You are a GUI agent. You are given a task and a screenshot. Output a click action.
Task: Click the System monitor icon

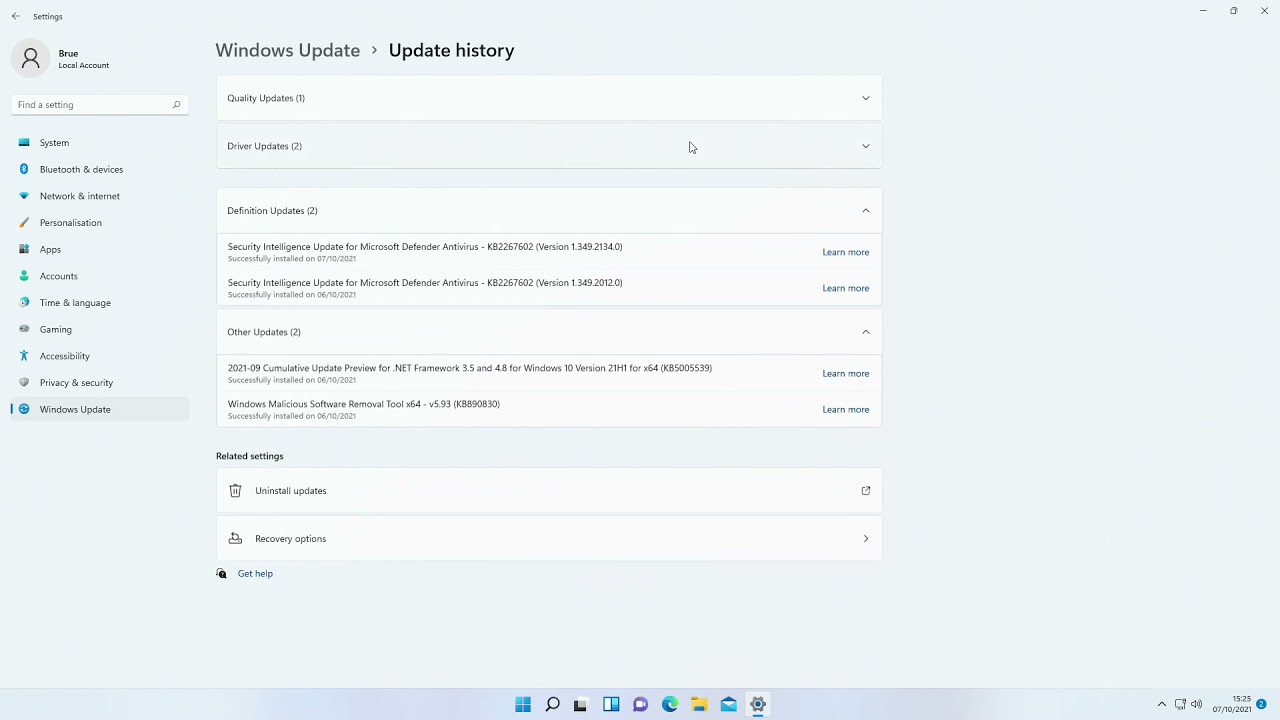(24, 143)
